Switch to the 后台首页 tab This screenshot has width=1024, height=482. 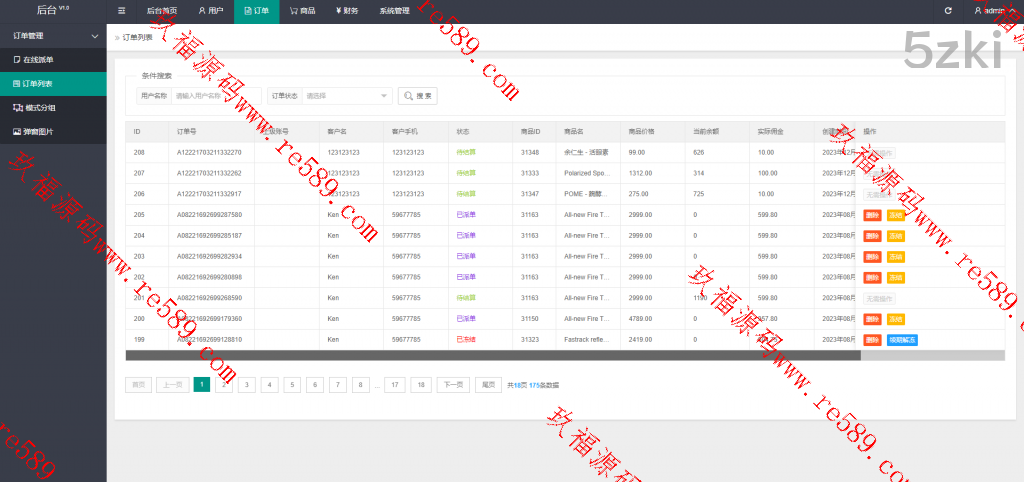162,11
